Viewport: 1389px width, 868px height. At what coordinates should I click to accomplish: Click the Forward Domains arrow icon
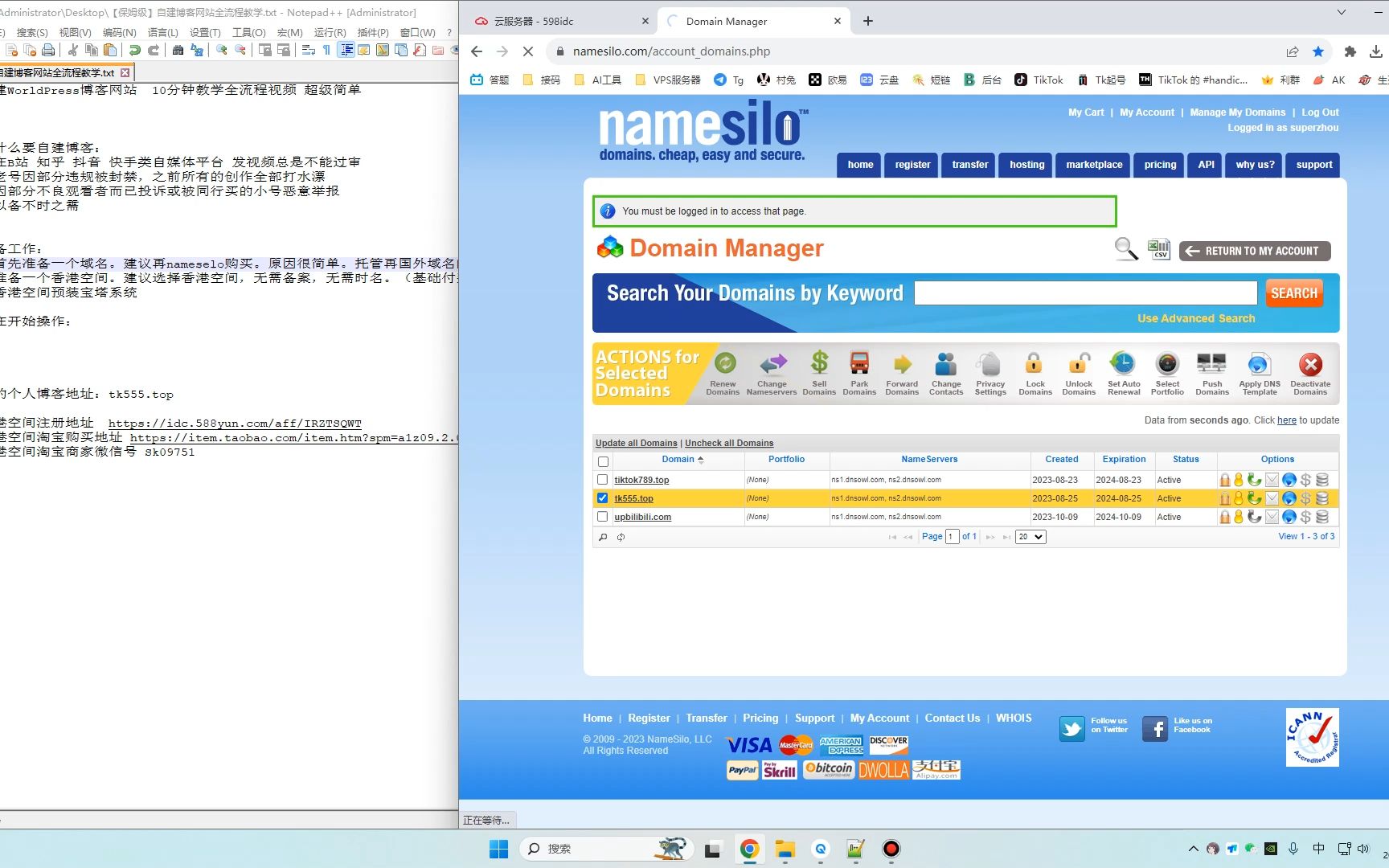click(x=903, y=364)
